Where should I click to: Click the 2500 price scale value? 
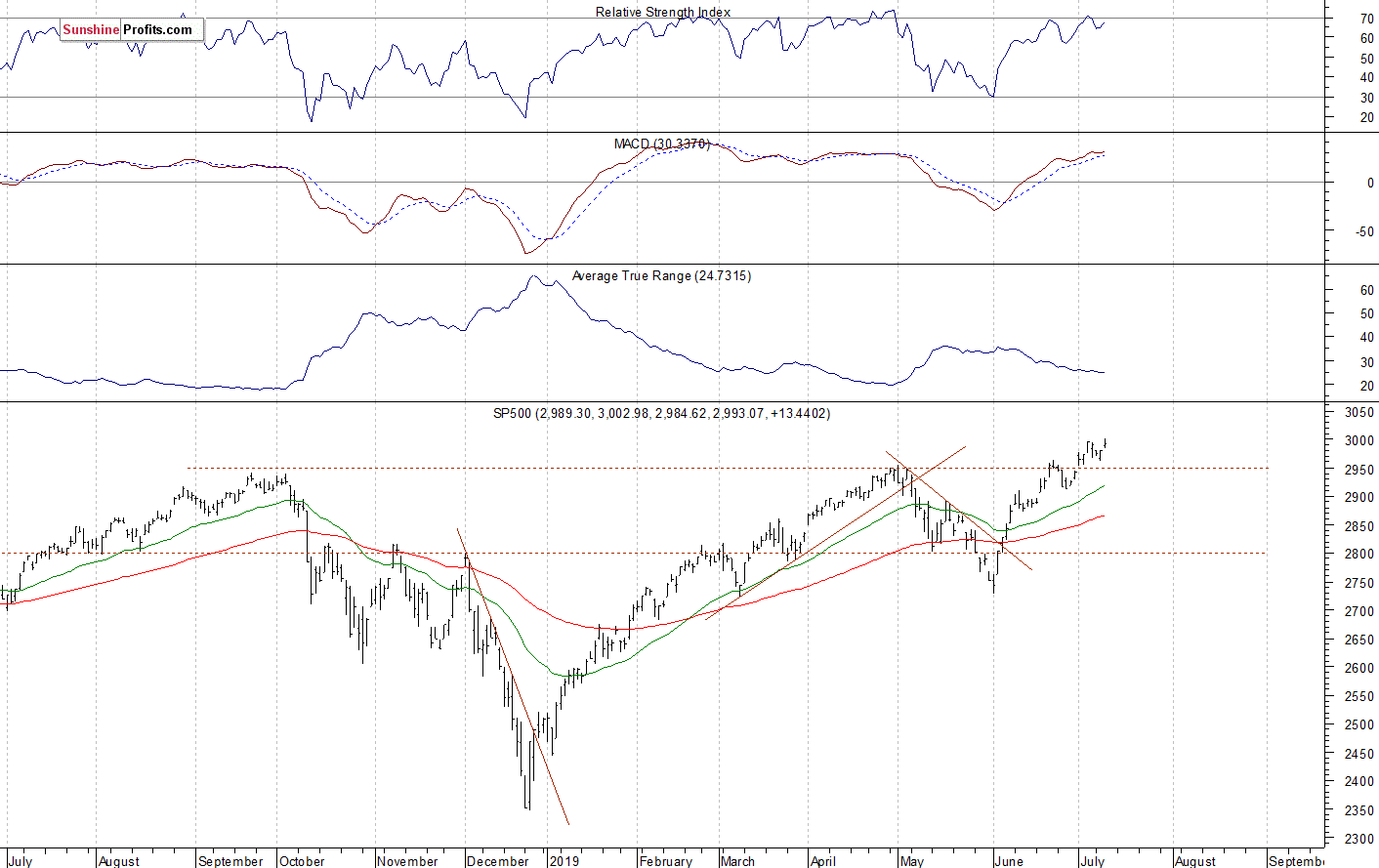coord(1358,725)
